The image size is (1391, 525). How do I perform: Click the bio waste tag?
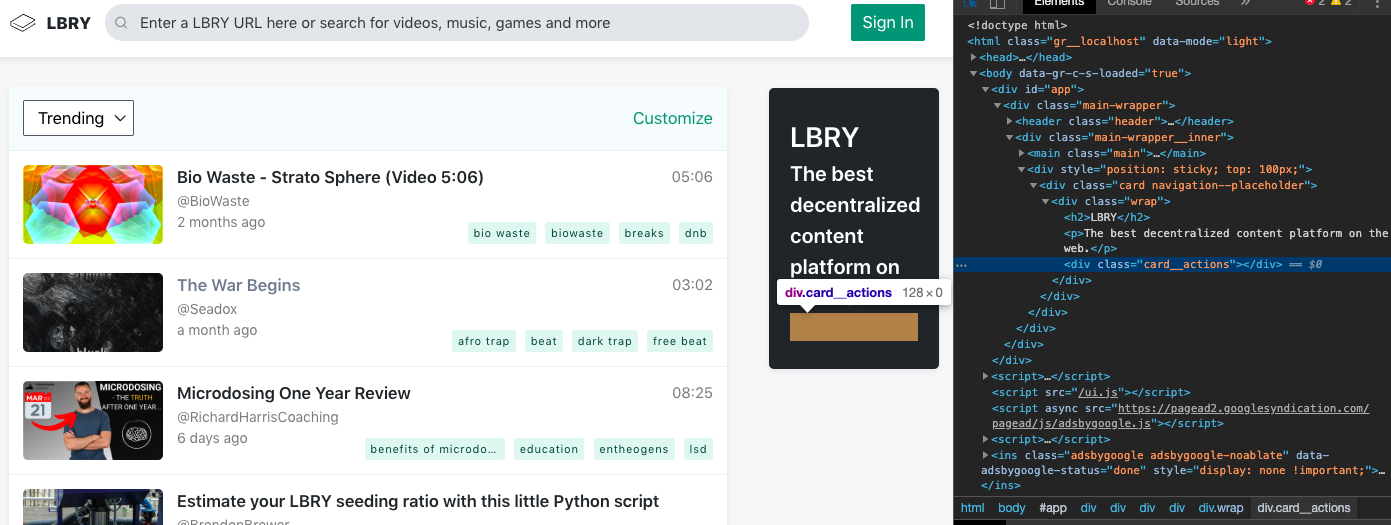pos(502,233)
